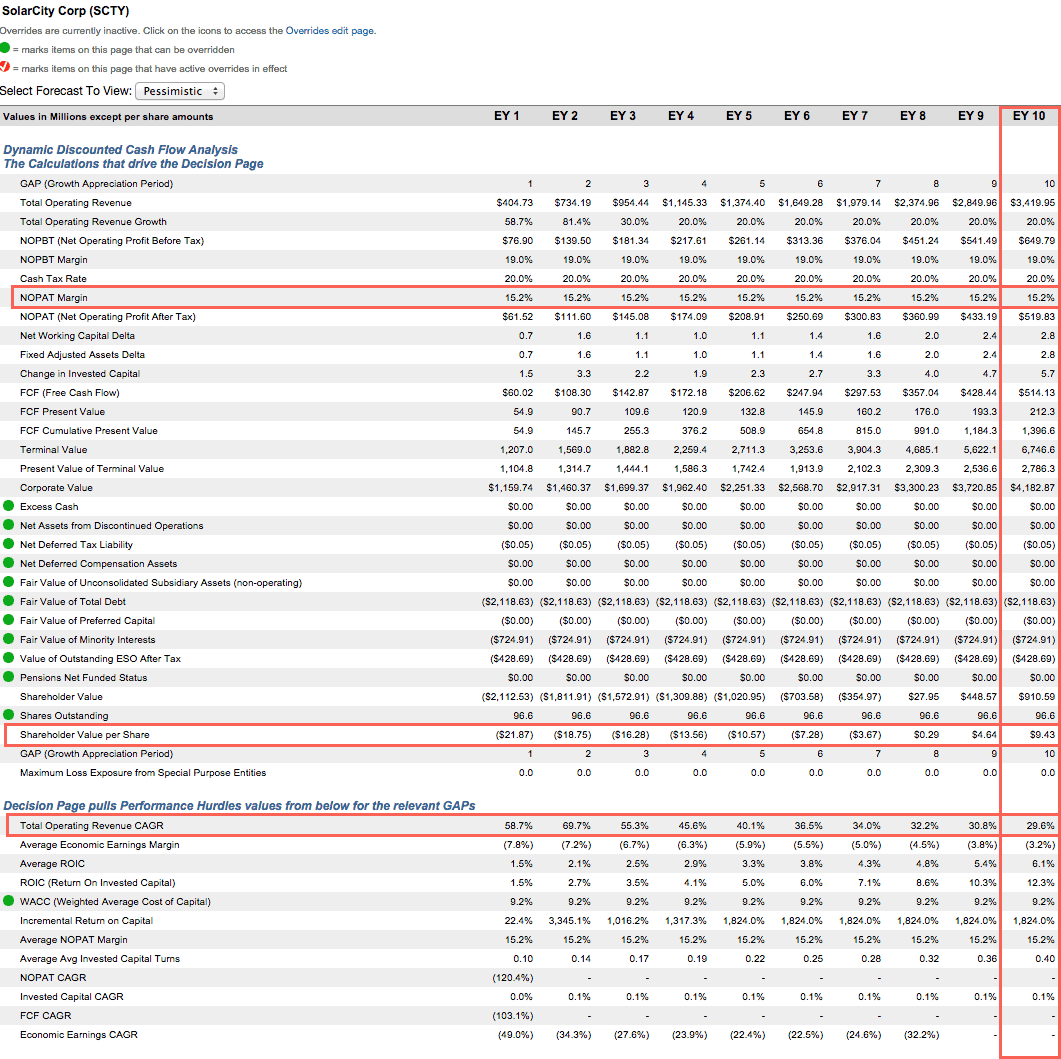The height and width of the screenshot is (1059, 1061).
Task: Select the 1,104.8 Present Value of Terminal Value cell
Action: click(516, 468)
